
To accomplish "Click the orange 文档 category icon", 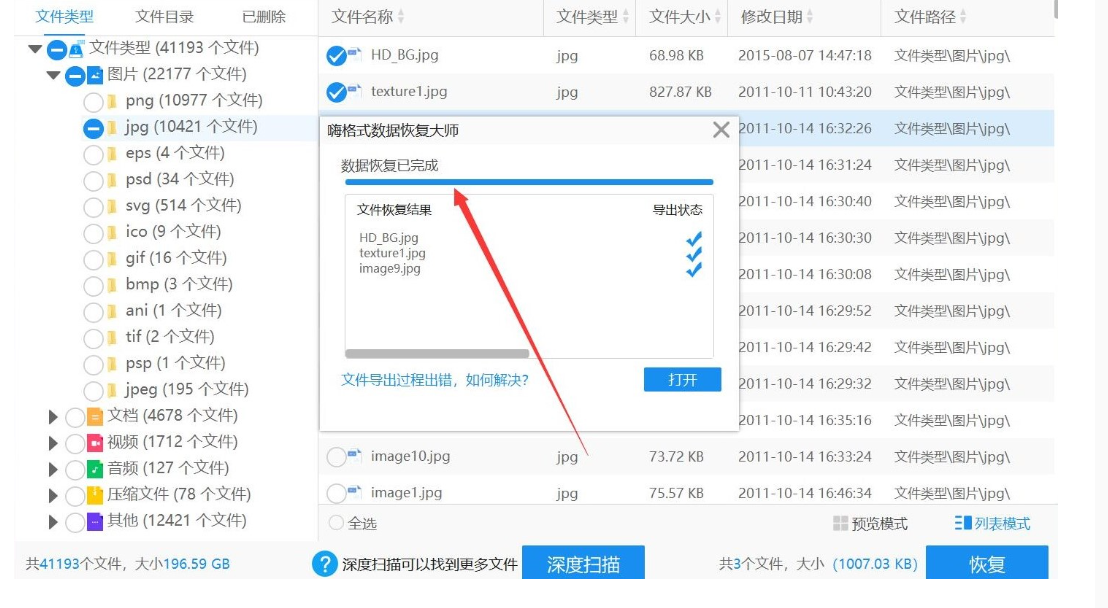I will coord(95,416).
